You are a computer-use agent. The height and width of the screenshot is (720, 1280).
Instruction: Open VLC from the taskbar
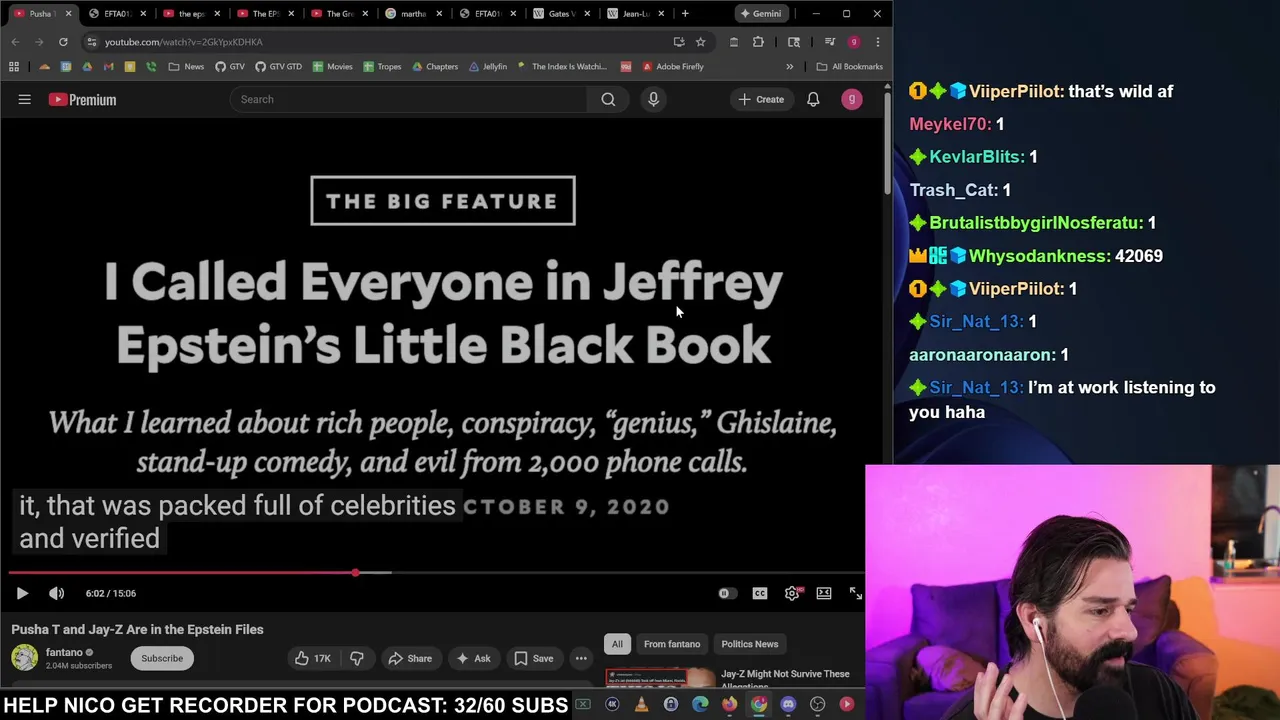[x=641, y=705]
